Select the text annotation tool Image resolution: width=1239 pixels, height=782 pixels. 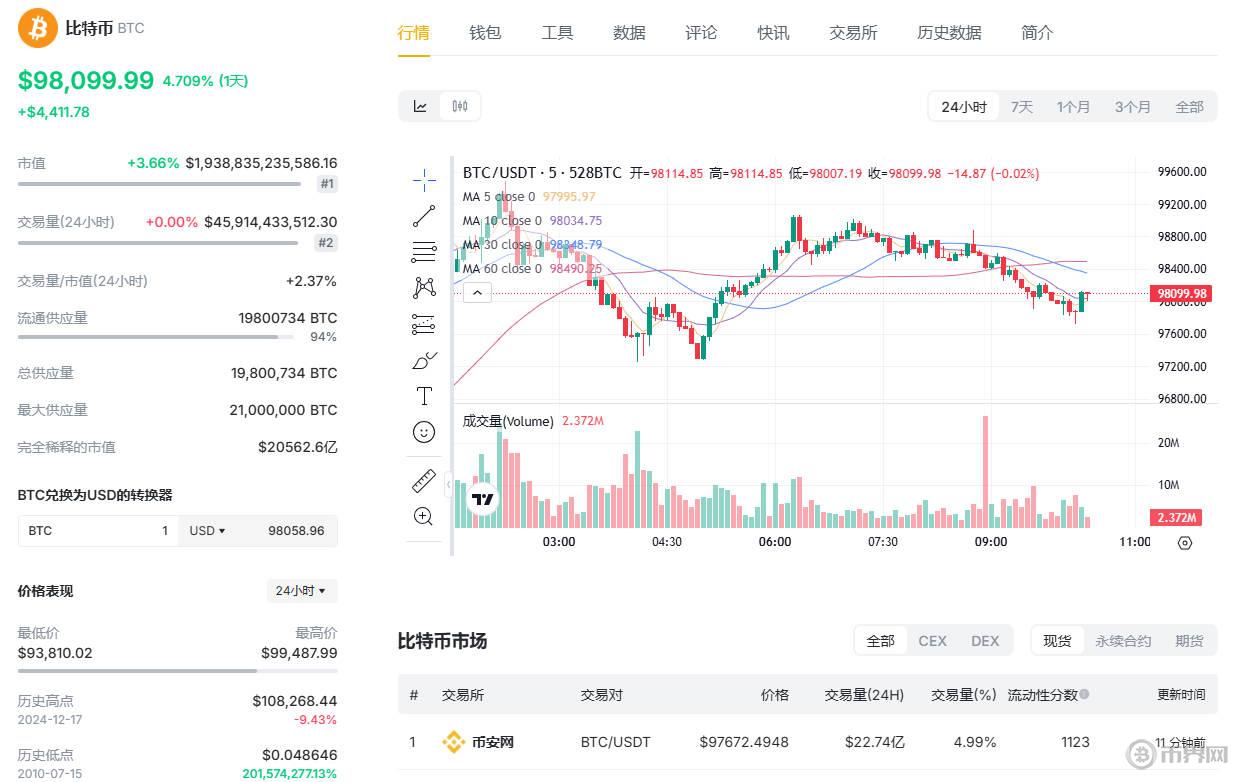tap(423, 395)
